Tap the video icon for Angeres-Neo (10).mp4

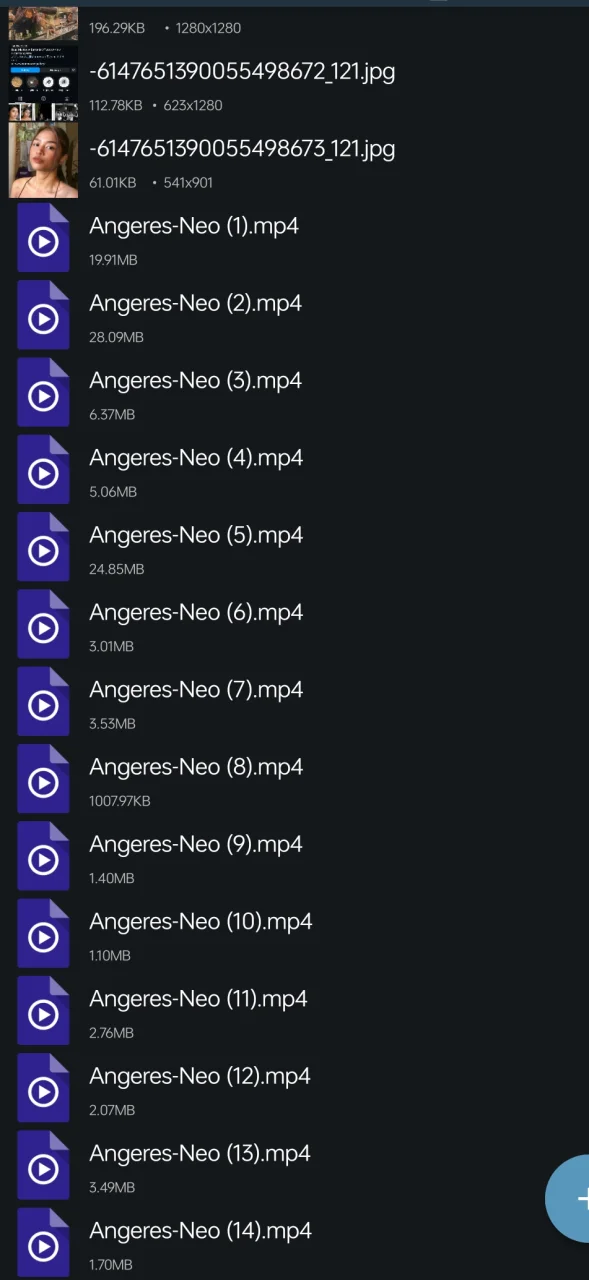pos(43,934)
